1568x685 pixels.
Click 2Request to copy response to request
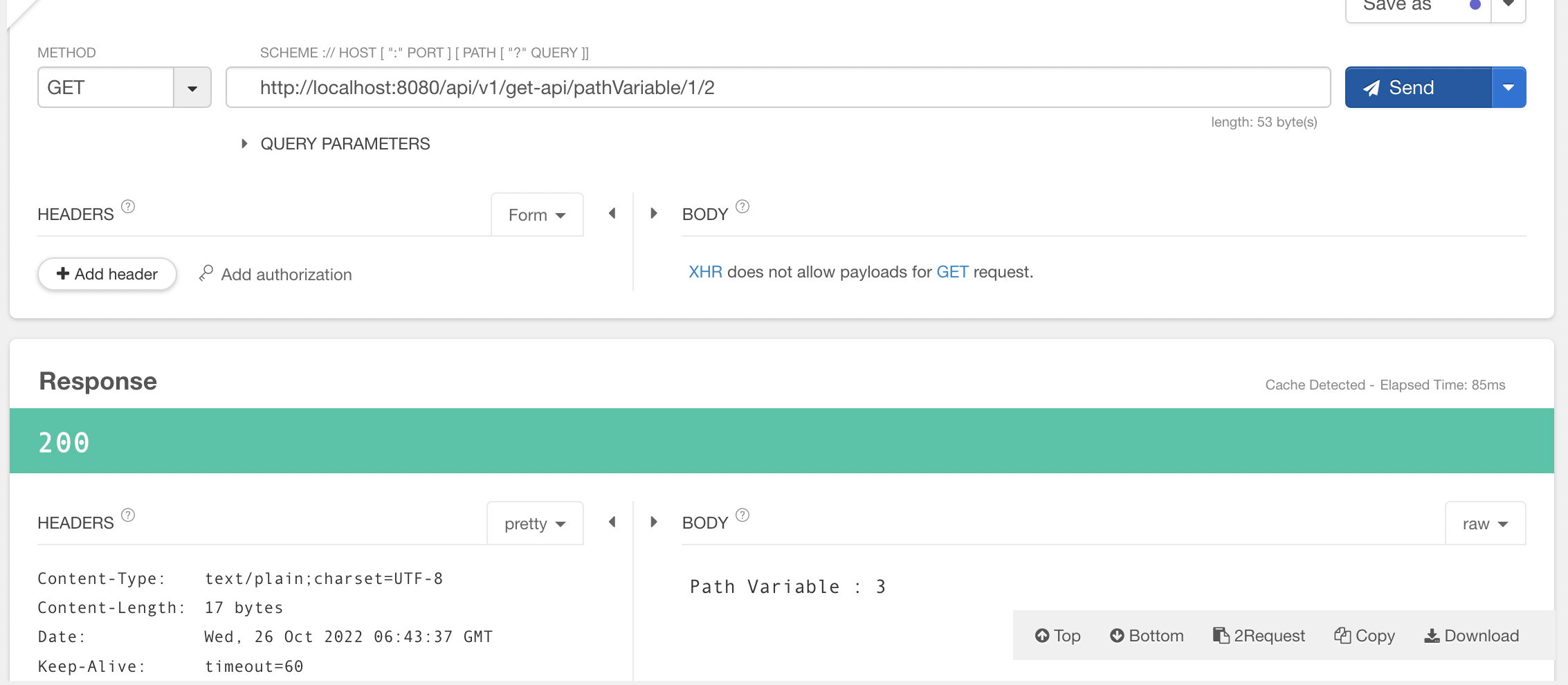(x=1259, y=636)
